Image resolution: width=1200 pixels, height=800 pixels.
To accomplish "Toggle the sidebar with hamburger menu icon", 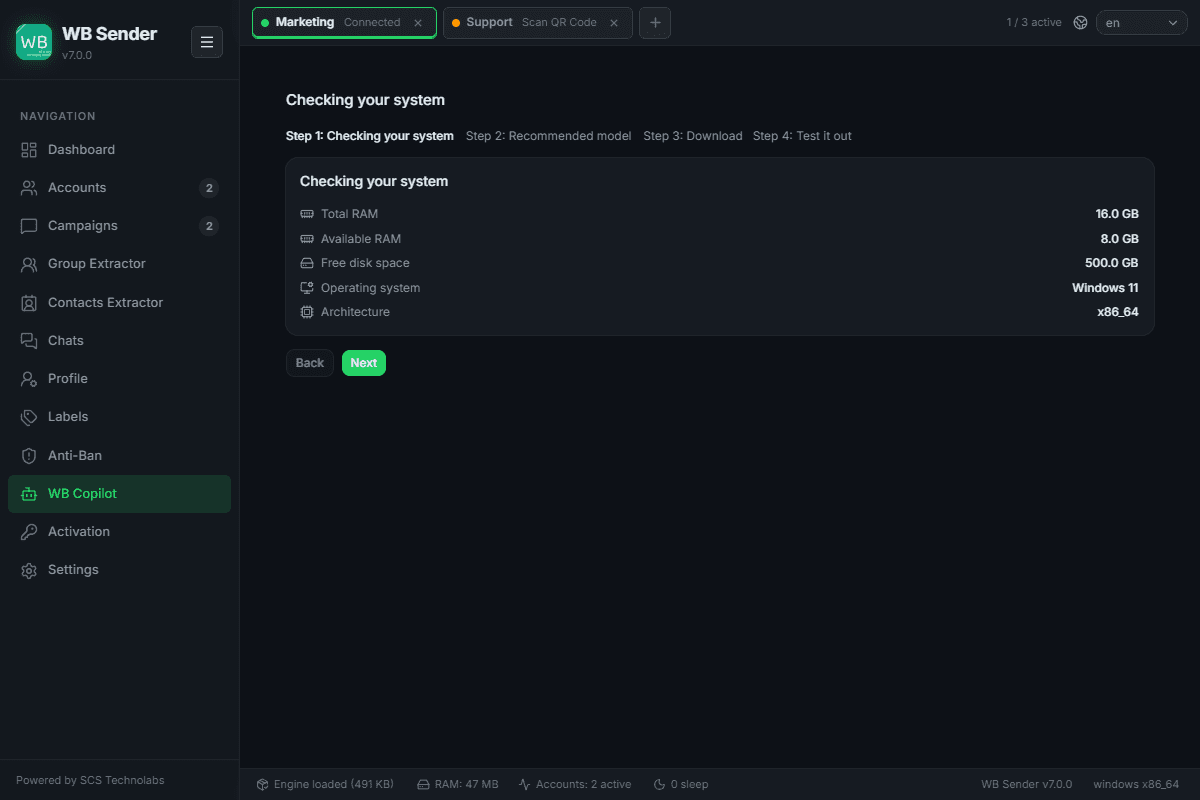I will coord(207,42).
